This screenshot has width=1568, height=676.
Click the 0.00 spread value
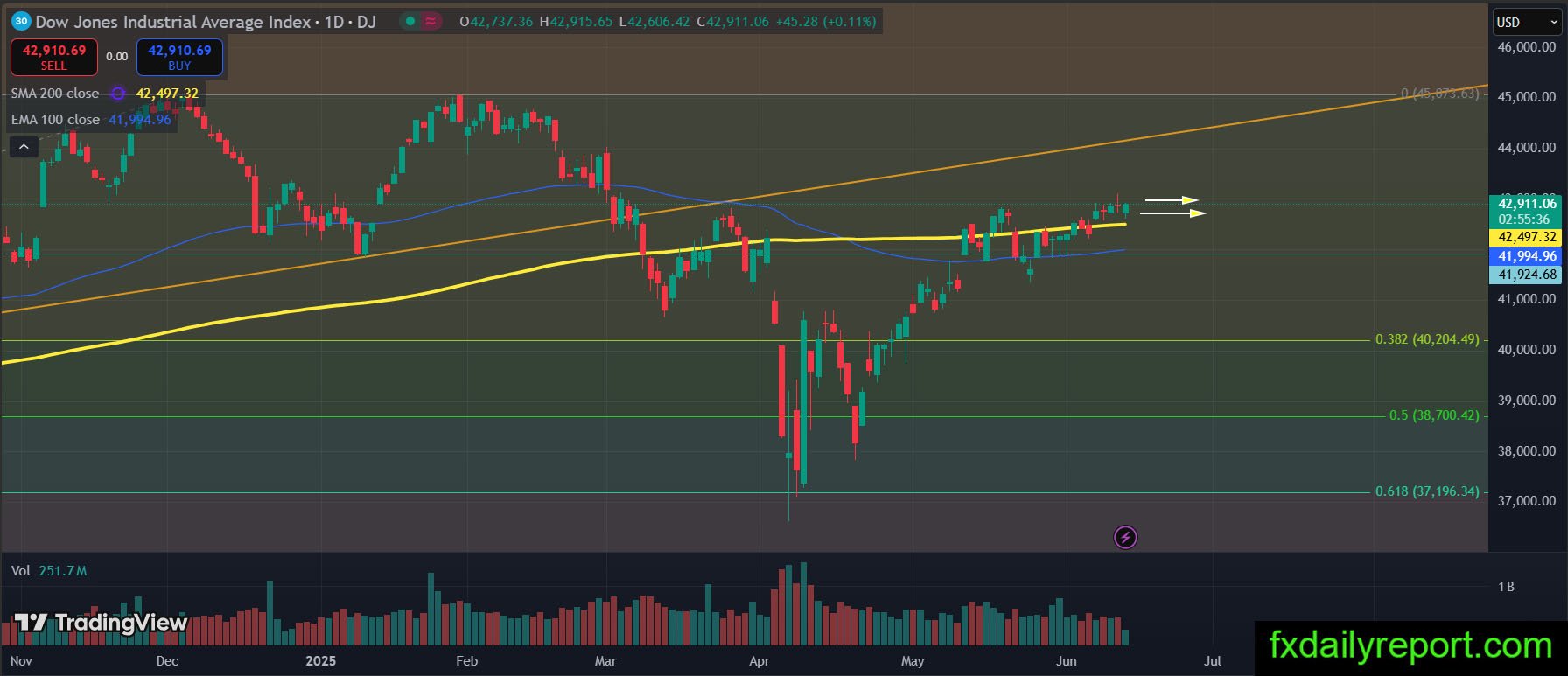coord(117,57)
